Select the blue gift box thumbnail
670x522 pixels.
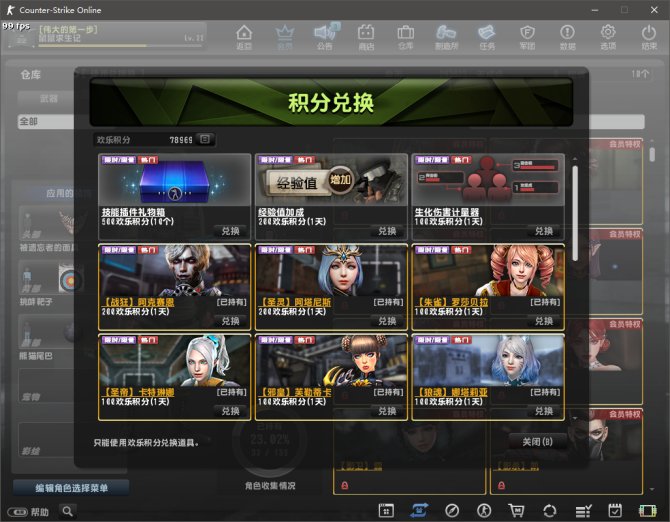point(174,180)
